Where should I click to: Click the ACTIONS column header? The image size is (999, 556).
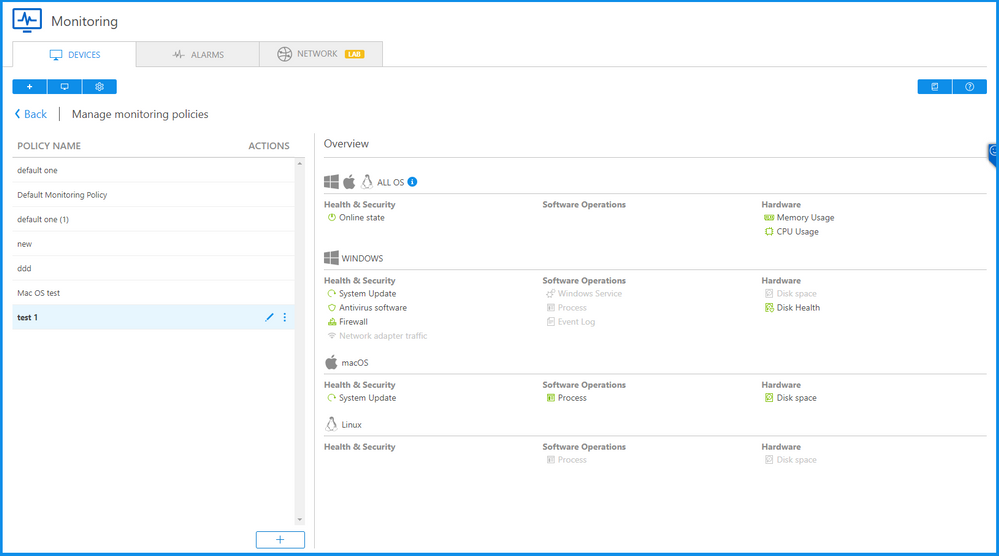[269, 146]
